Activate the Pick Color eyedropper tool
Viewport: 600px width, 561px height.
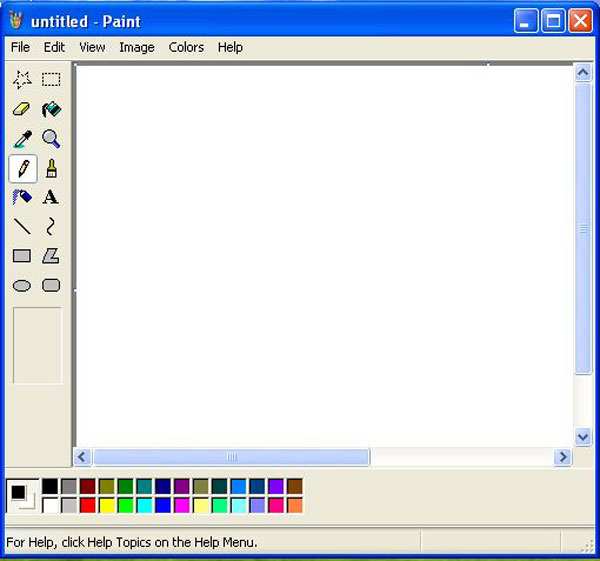click(x=22, y=139)
